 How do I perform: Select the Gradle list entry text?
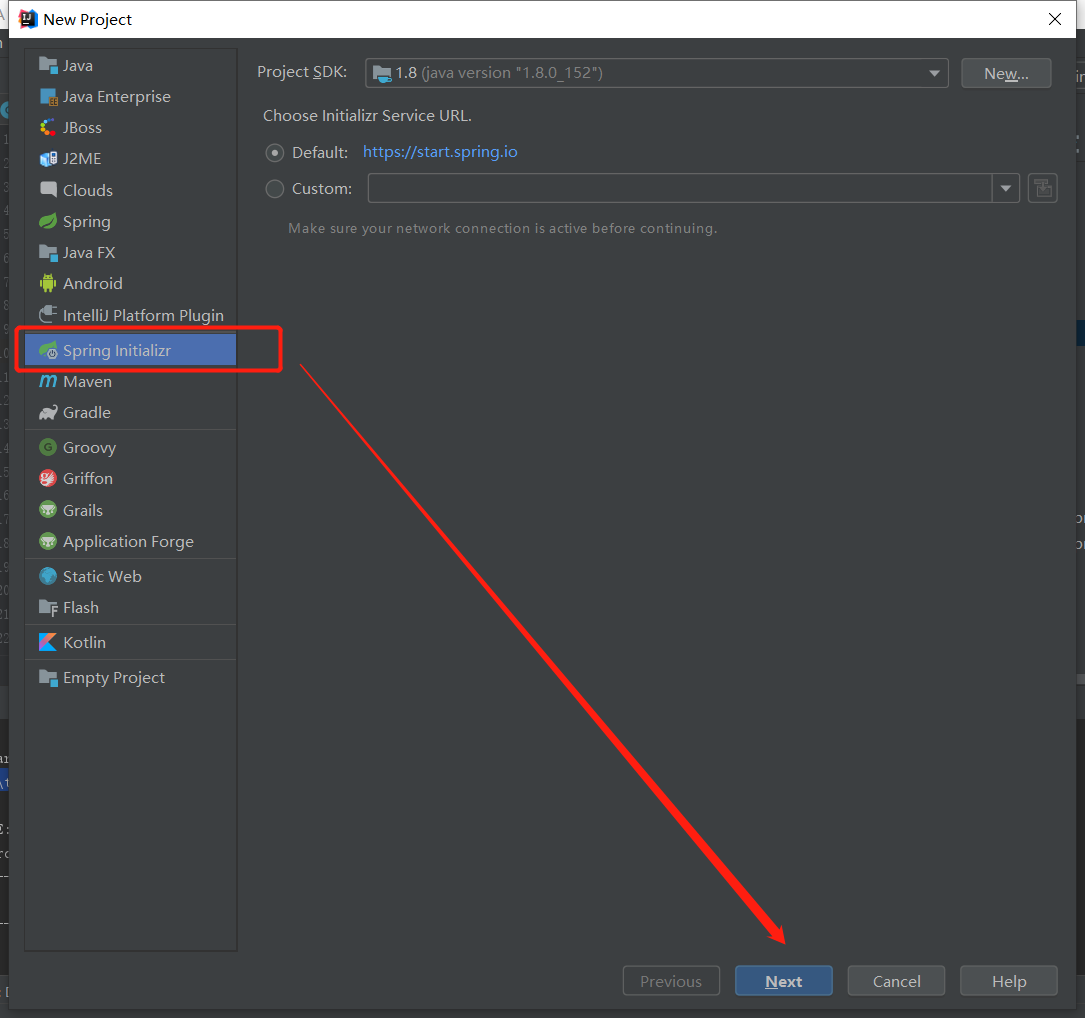click(x=86, y=412)
